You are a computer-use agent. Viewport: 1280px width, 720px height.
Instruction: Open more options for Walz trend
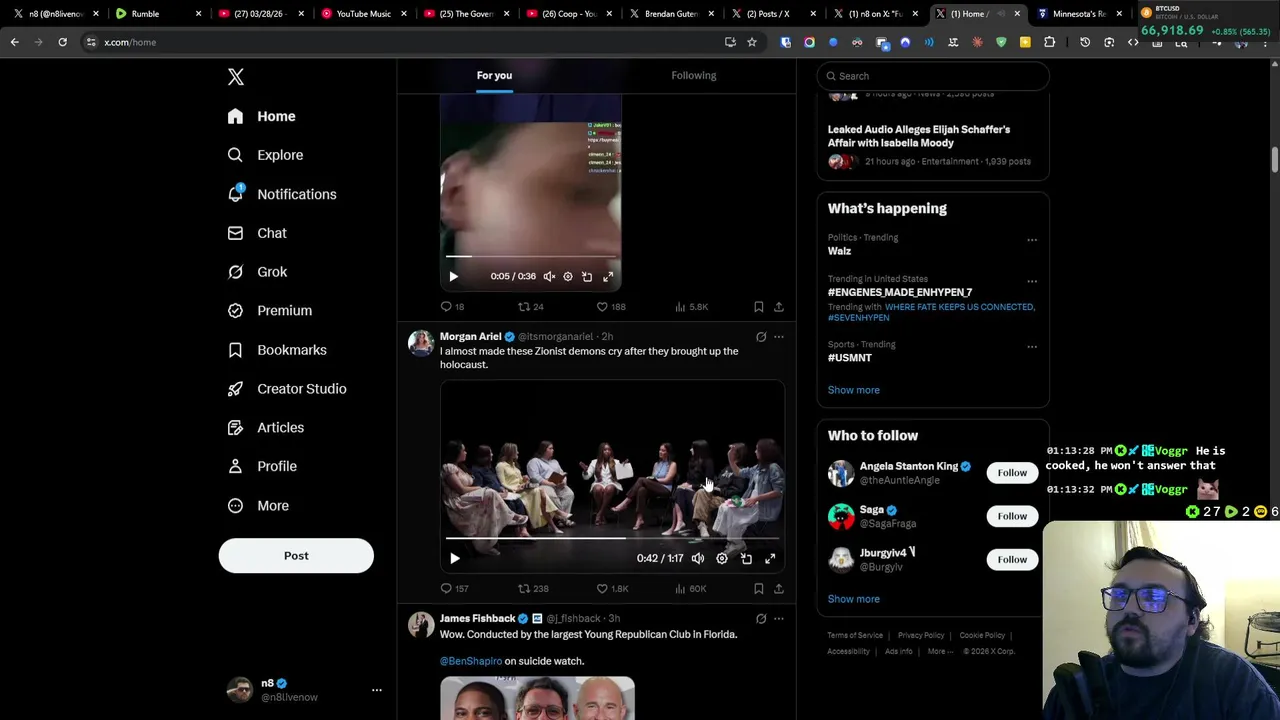tap(1032, 240)
